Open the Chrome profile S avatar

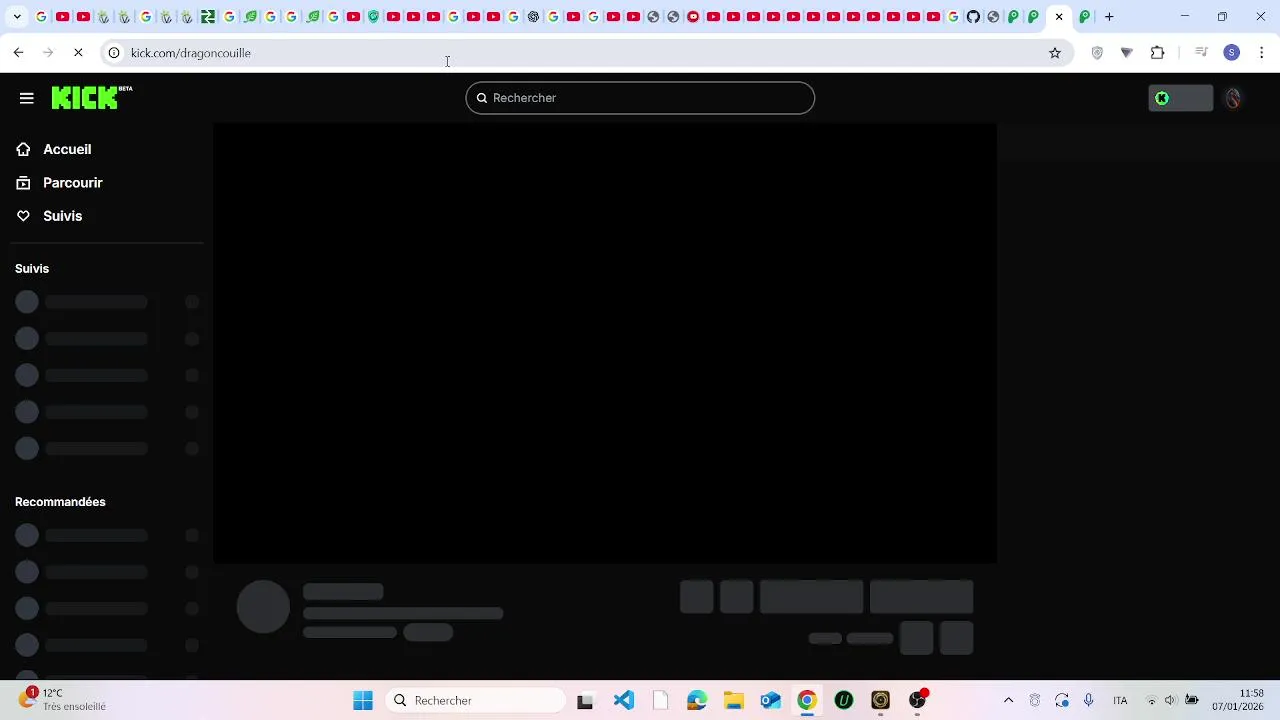click(1232, 52)
